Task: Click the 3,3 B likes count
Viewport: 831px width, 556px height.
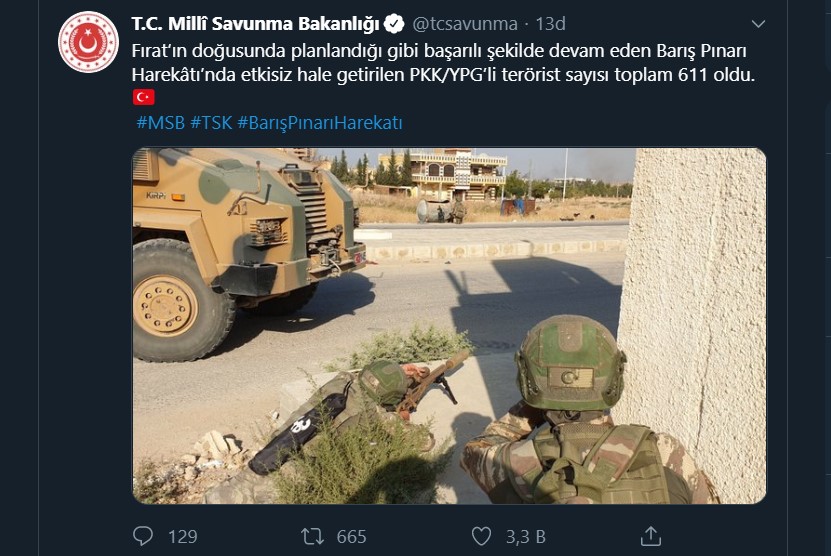Action: pos(525,537)
